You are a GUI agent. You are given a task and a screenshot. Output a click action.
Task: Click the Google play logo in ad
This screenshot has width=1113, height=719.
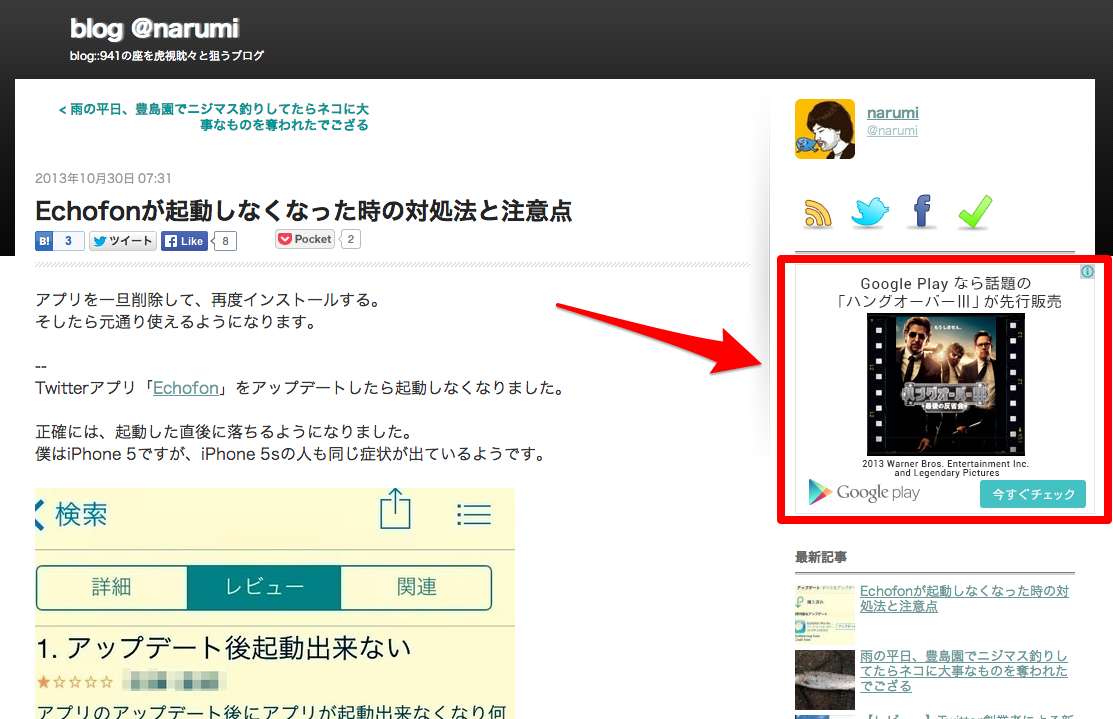coord(864,492)
